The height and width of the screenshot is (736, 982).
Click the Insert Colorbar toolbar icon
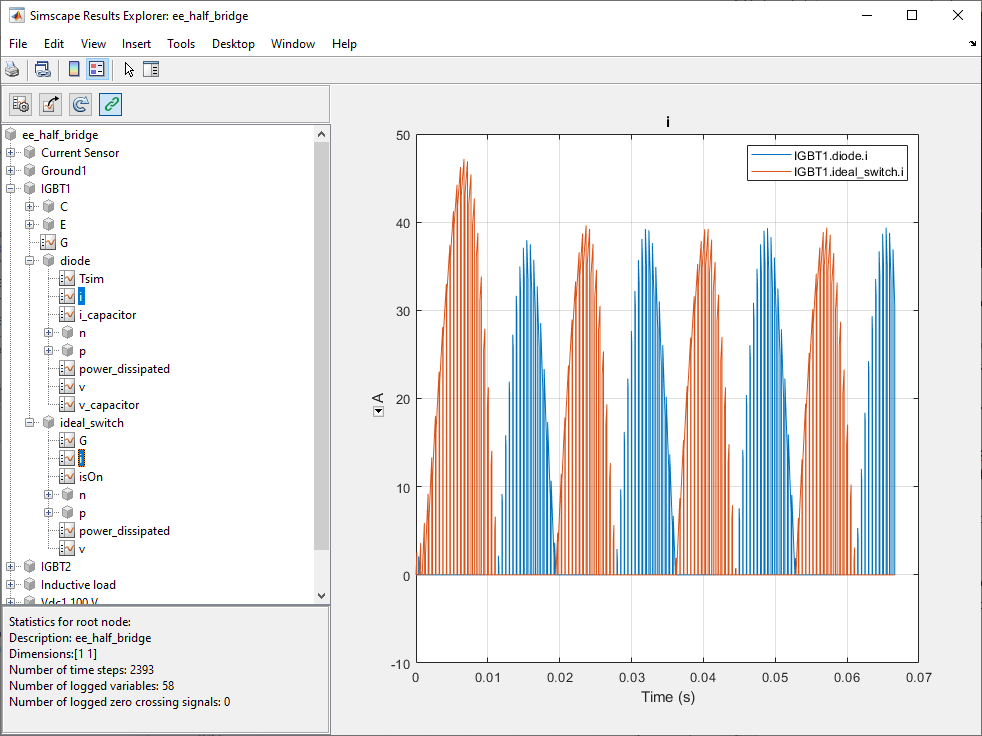(74, 69)
